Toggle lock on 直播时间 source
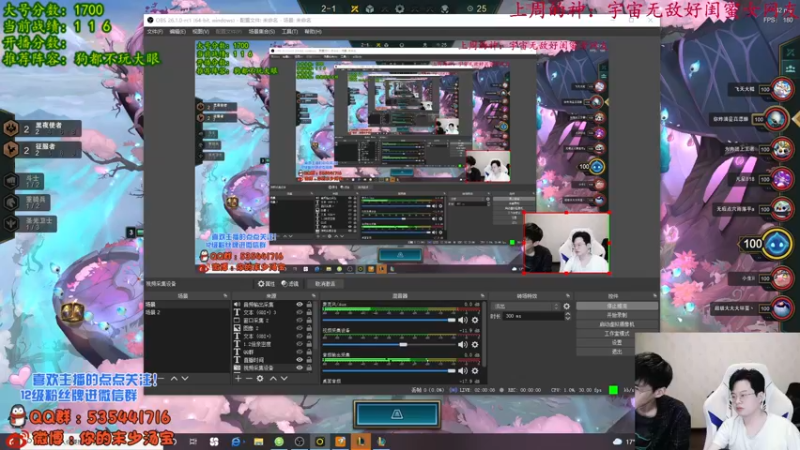 pos(309,360)
